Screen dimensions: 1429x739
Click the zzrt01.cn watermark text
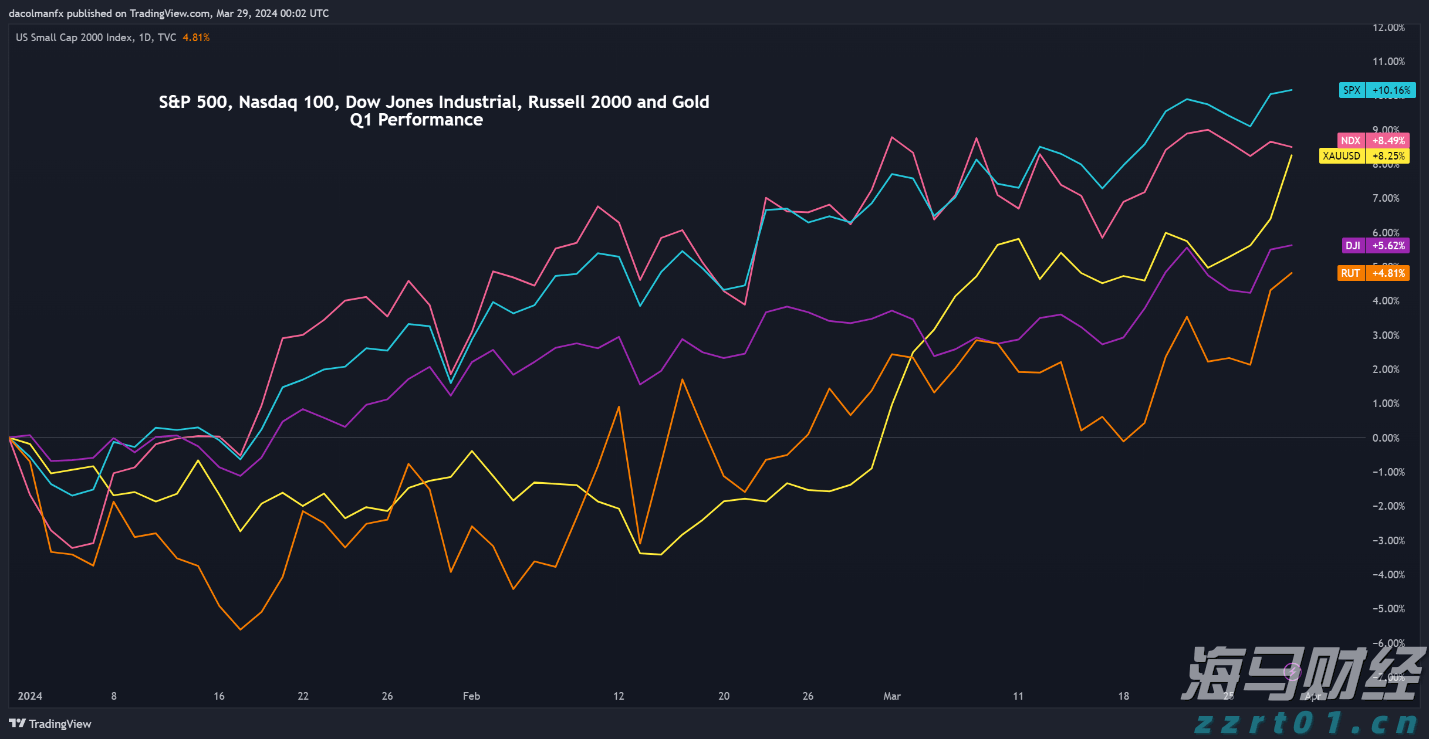coord(1313,722)
